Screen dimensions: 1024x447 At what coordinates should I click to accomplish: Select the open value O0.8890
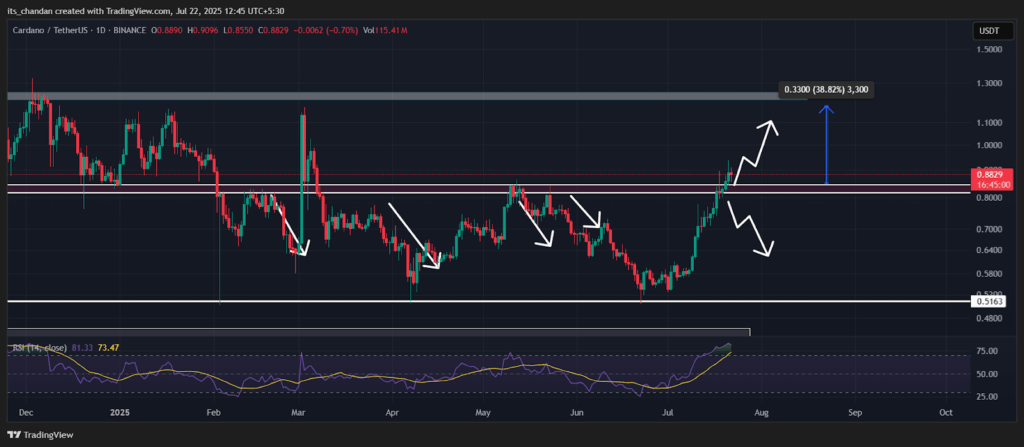point(168,30)
